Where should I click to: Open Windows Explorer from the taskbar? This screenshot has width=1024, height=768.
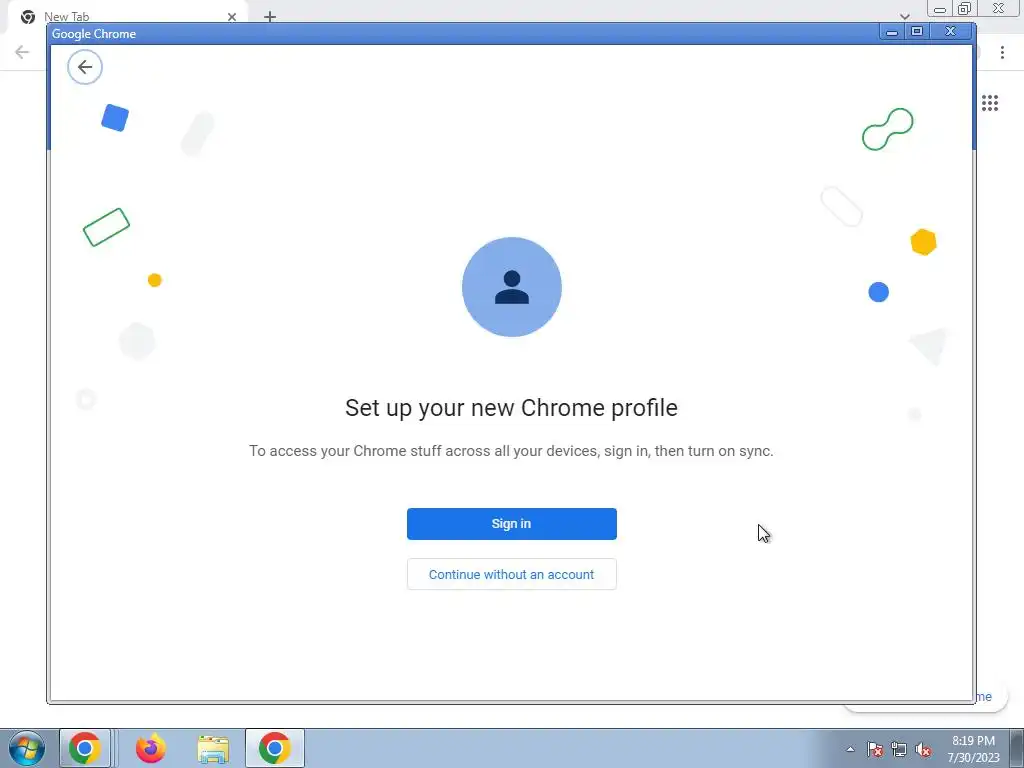[x=213, y=749]
